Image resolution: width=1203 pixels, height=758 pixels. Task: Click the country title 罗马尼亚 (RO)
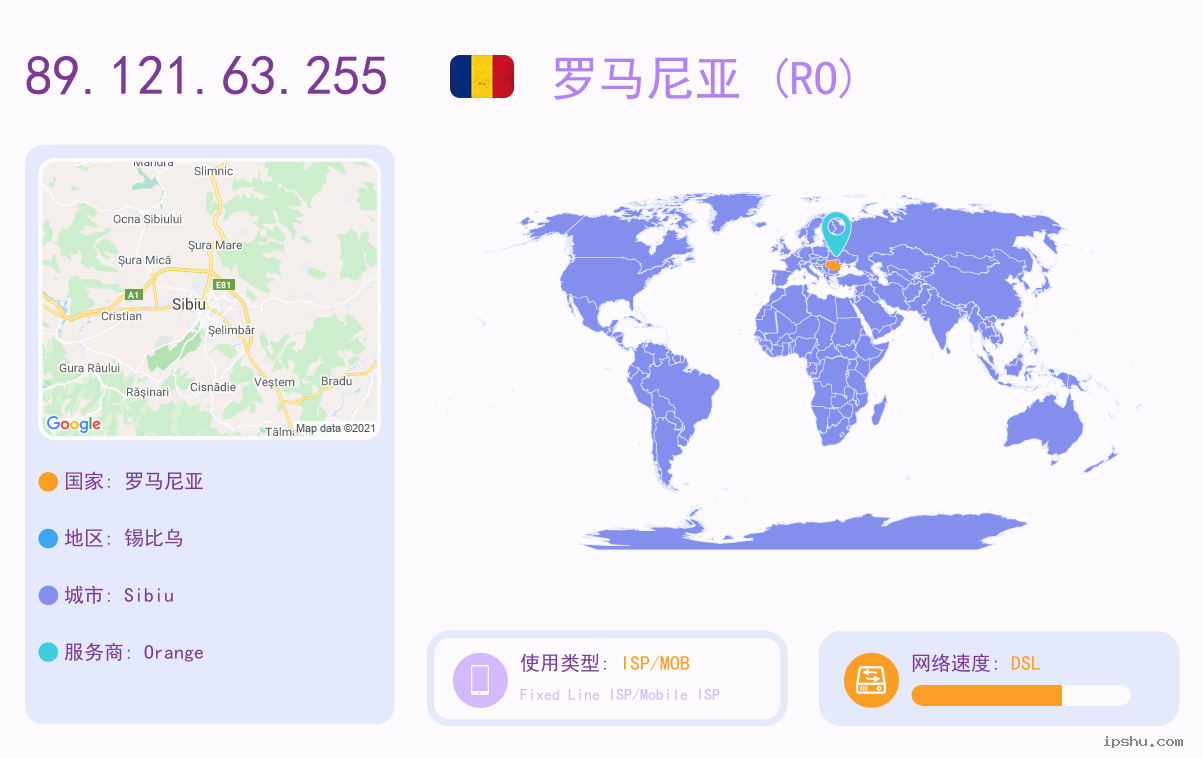point(704,78)
